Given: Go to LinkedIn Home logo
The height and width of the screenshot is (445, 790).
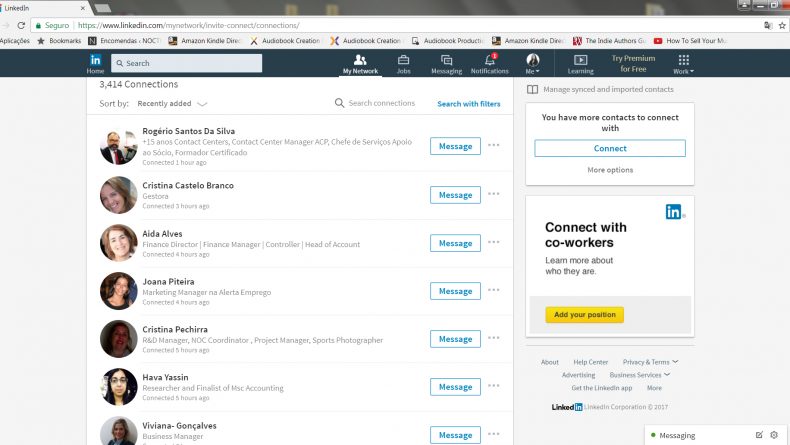Looking at the screenshot, I should tap(95, 63).
